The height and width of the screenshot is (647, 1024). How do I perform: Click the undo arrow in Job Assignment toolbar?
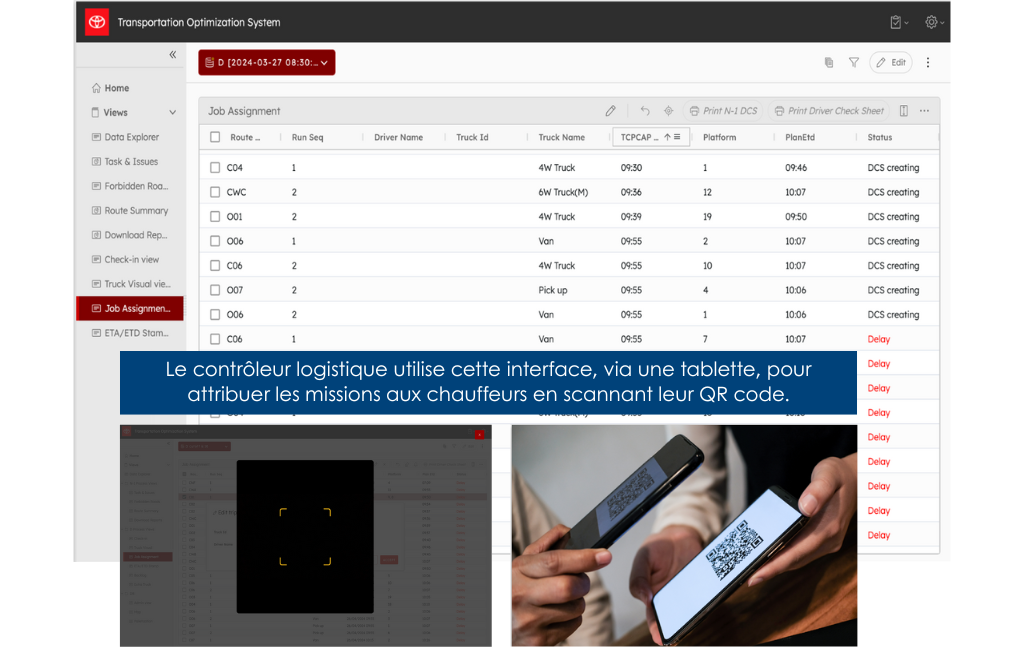click(x=645, y=111)
